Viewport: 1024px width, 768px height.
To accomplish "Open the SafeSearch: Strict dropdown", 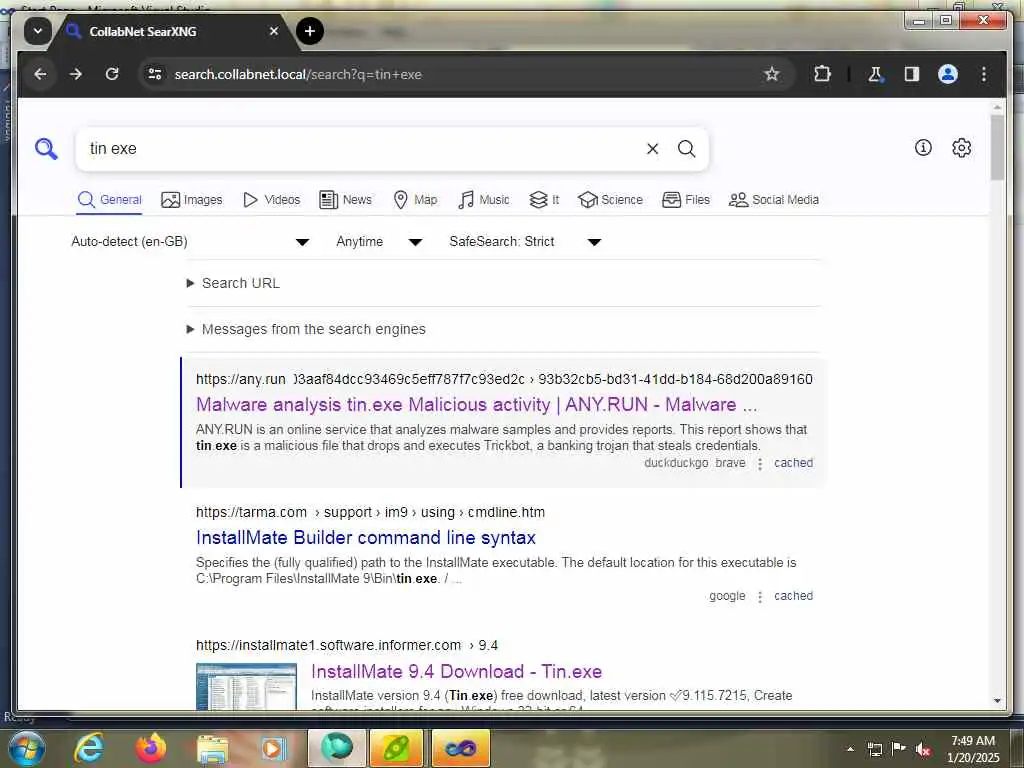I will coord(525,242).
